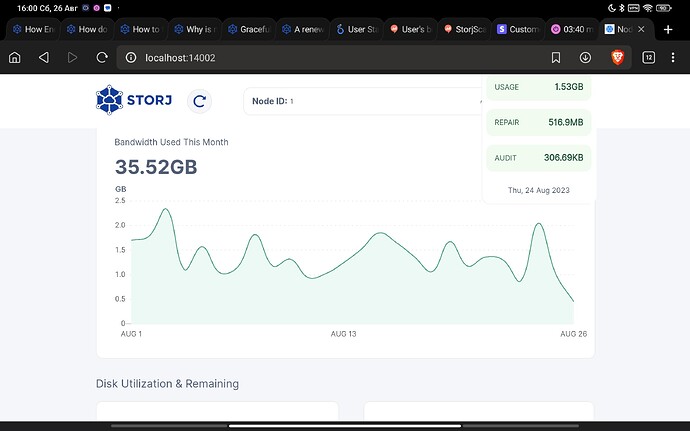
Task: Open the browser three-dot menu
Action: (x=675, y=58)
